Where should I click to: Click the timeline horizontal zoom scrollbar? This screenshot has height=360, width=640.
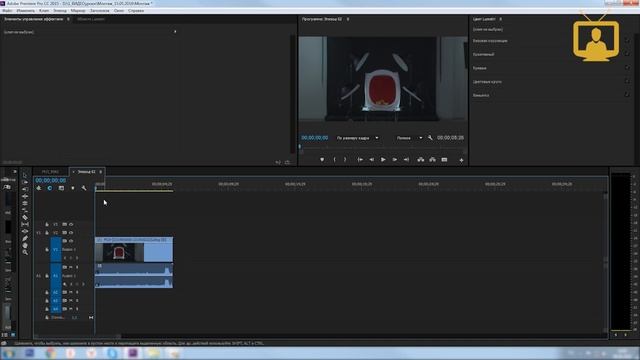(x=78, y=337)
